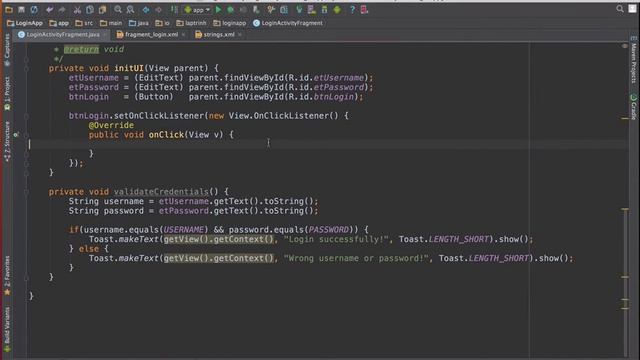Screen dimensions: 640x360
Task: Click the Synchronize toolbar icon
Action: click(x=34, y=9)
